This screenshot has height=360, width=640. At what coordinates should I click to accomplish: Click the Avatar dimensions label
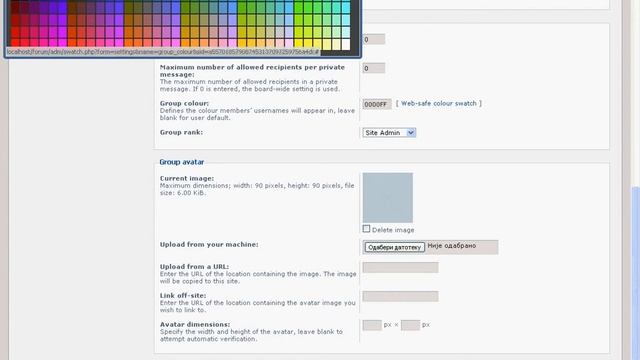195,324
